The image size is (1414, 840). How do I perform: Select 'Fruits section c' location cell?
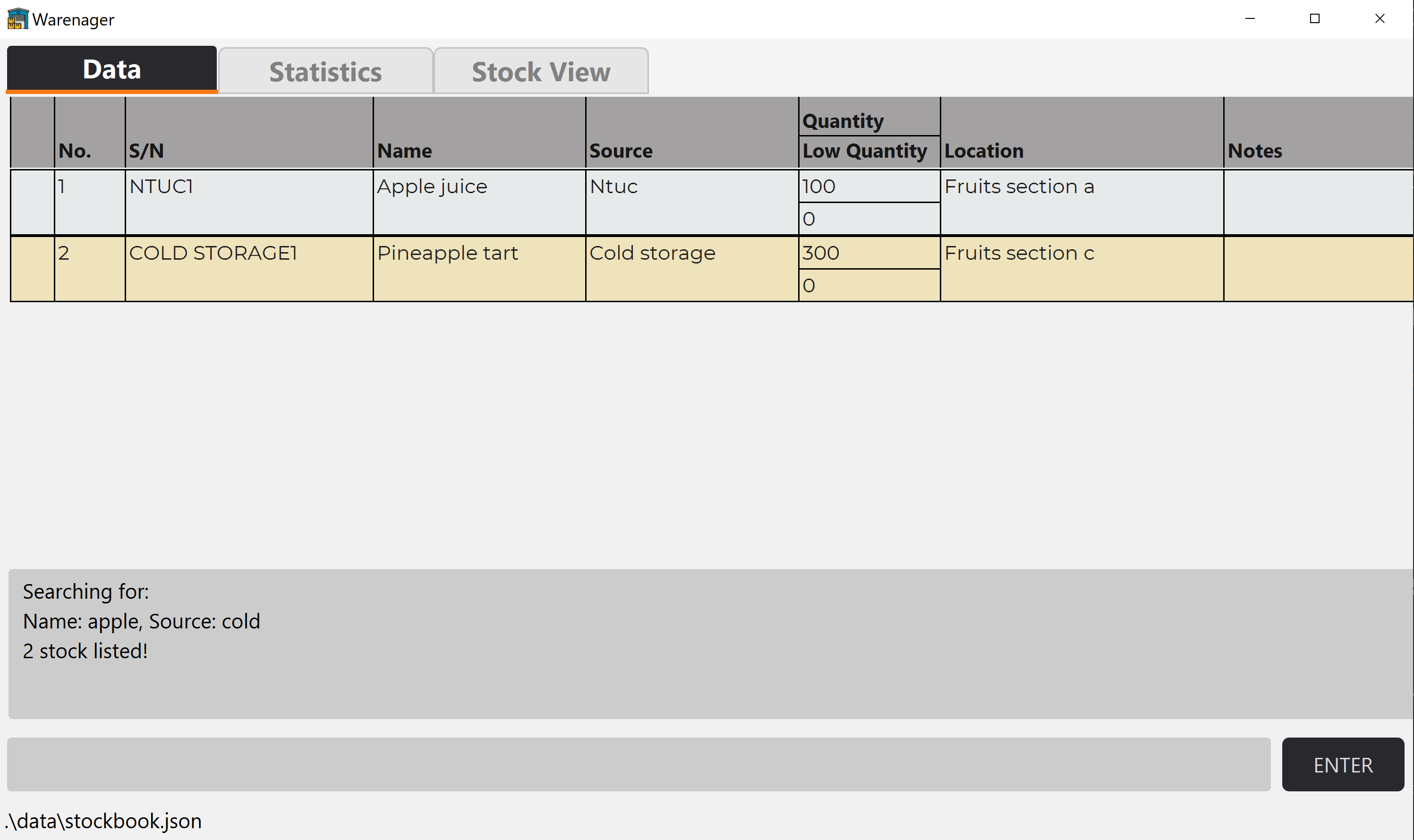click(1082, 269)
